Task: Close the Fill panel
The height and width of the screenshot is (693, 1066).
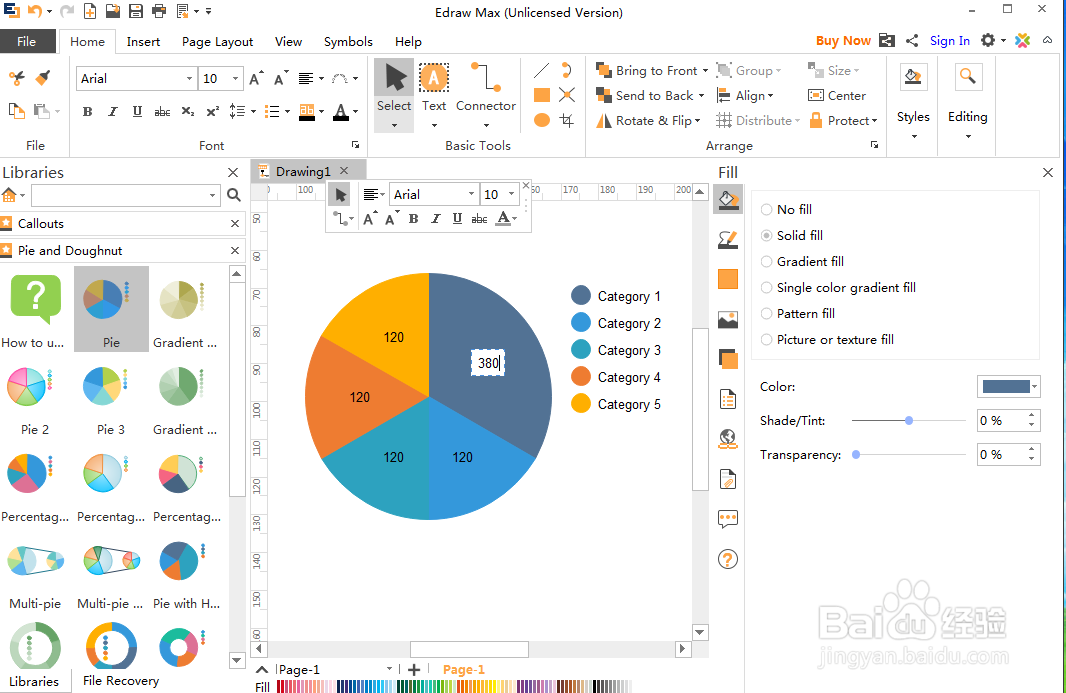Action: [x=1048, y=173]
